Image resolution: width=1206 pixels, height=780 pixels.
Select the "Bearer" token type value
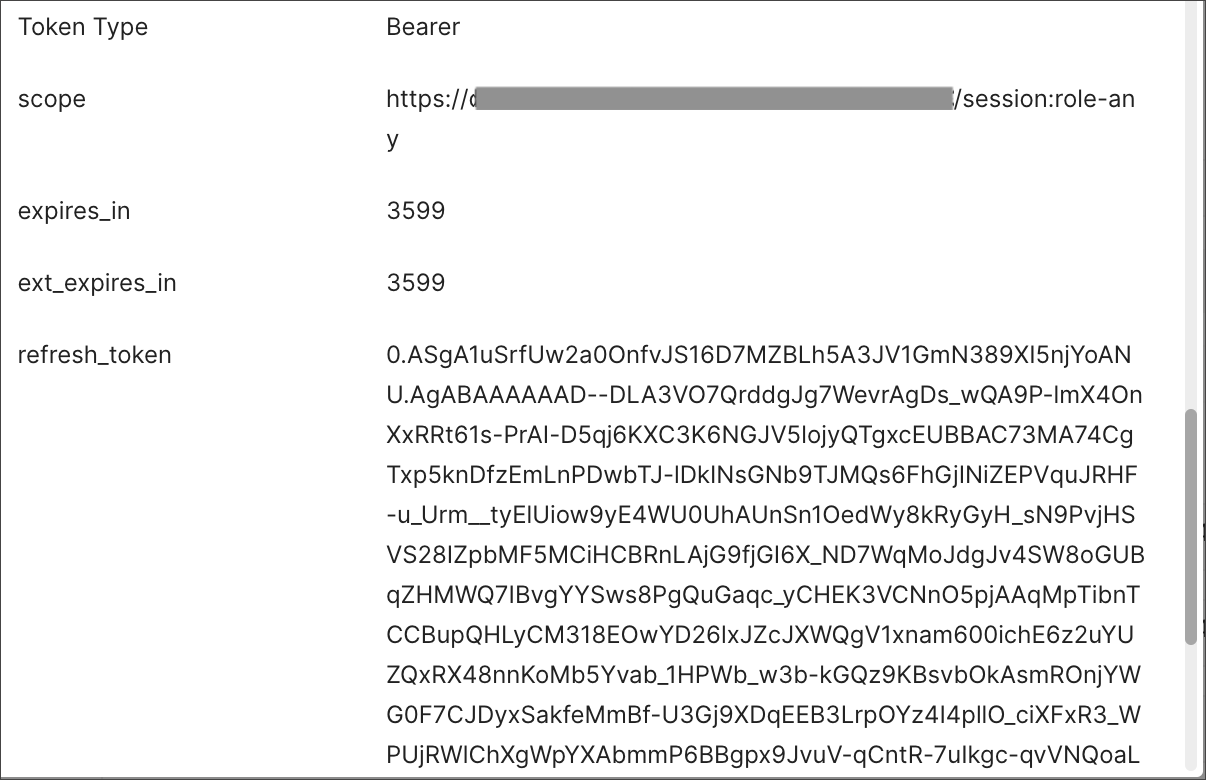pos(422,27)
